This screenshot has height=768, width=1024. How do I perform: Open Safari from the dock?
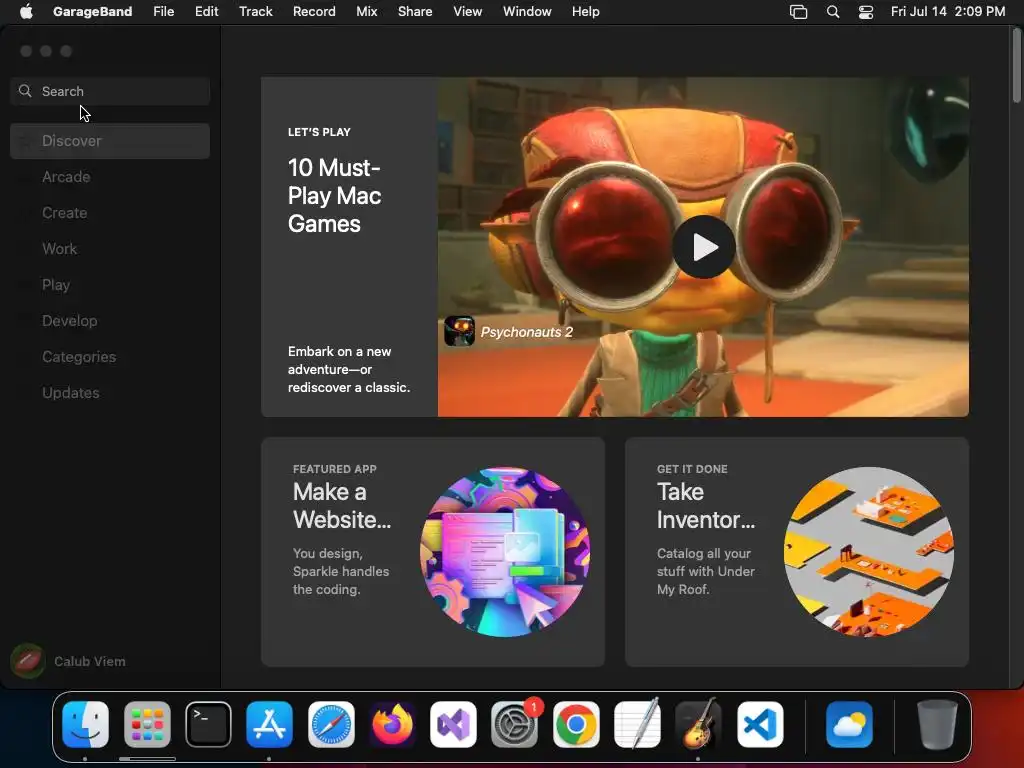click(x=331, y=724)
